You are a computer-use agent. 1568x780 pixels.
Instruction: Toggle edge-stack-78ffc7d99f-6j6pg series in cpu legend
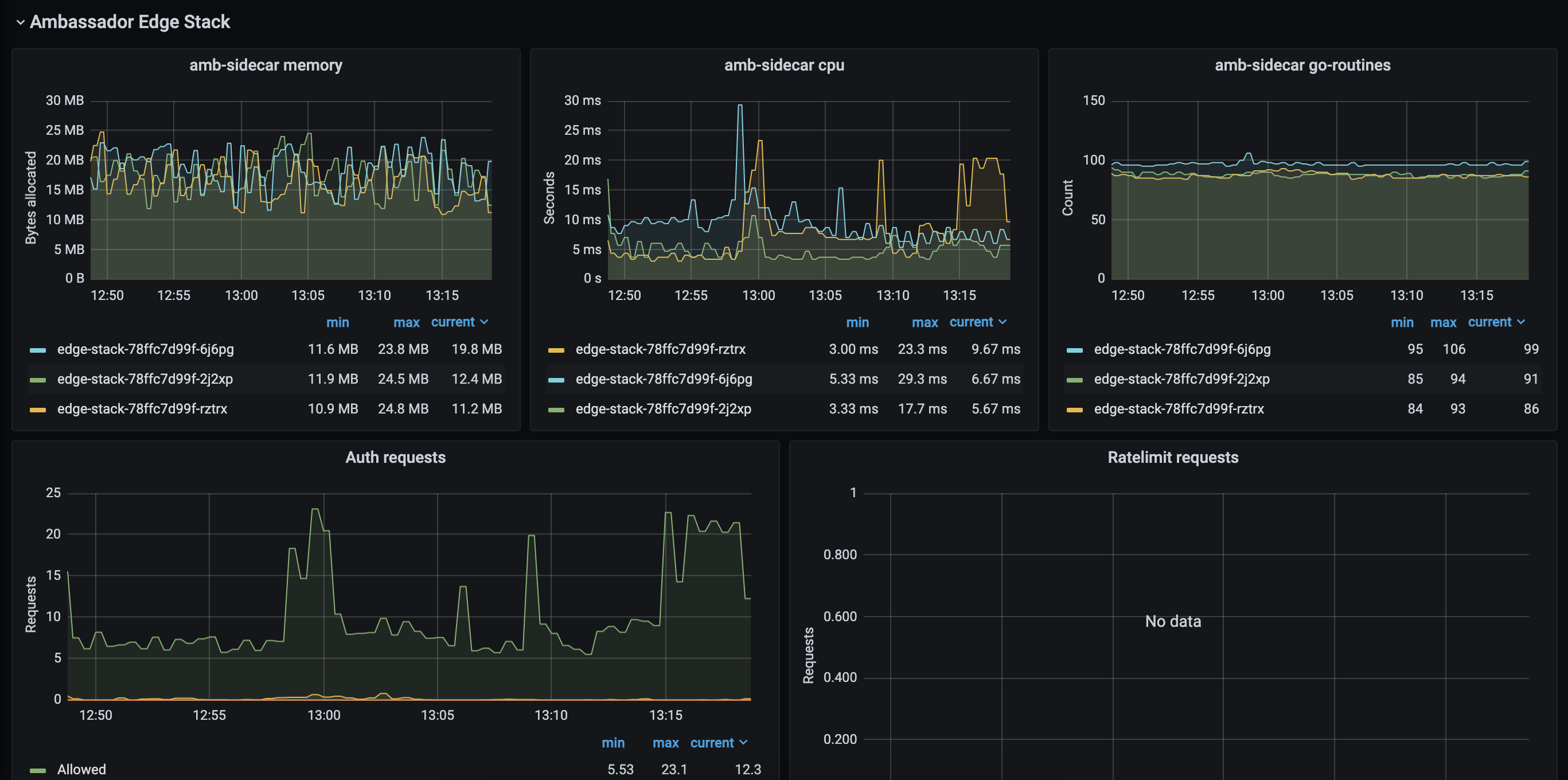coord(664,379)
